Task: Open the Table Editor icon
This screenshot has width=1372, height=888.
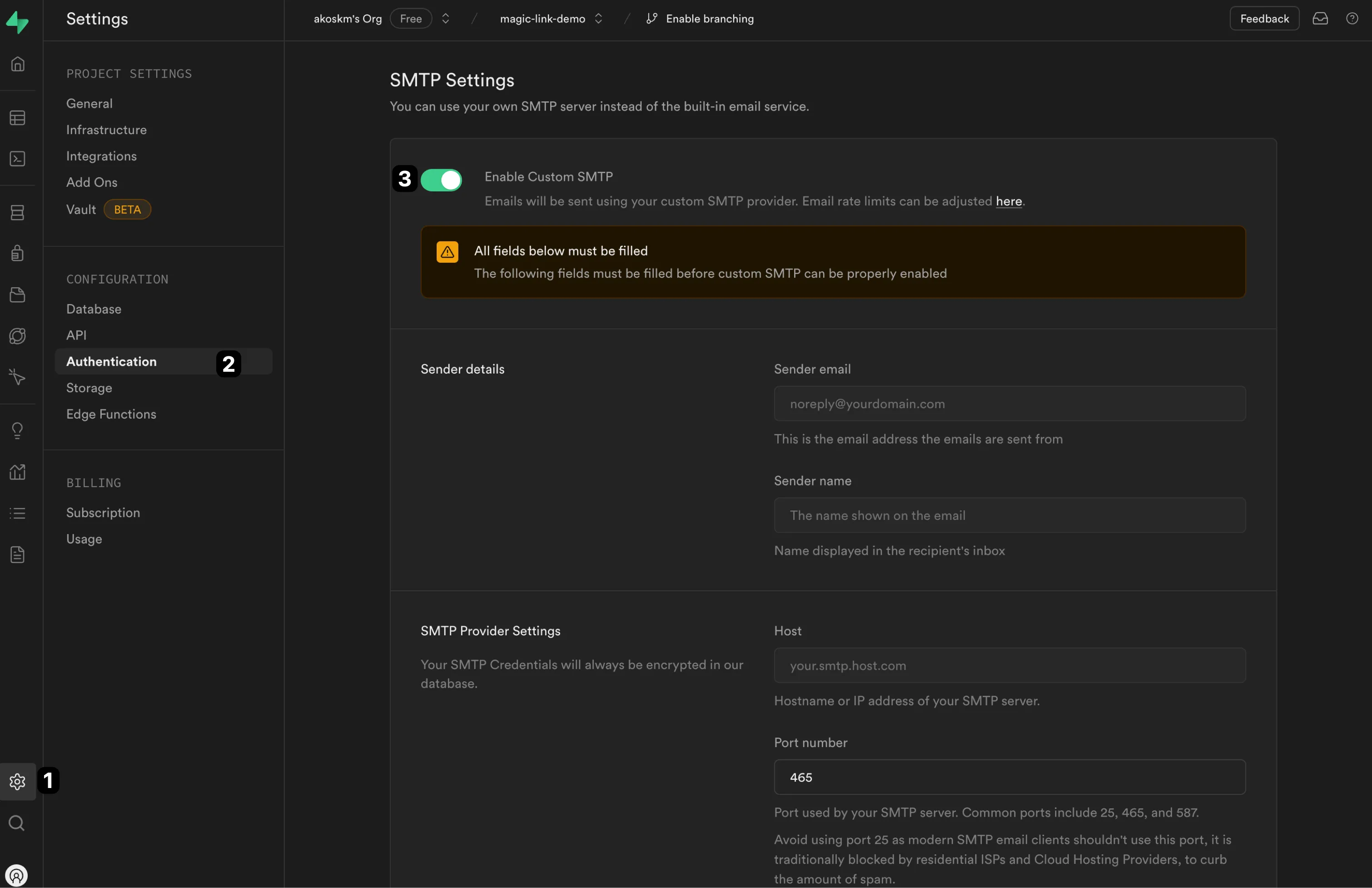Action: (18, 118)
